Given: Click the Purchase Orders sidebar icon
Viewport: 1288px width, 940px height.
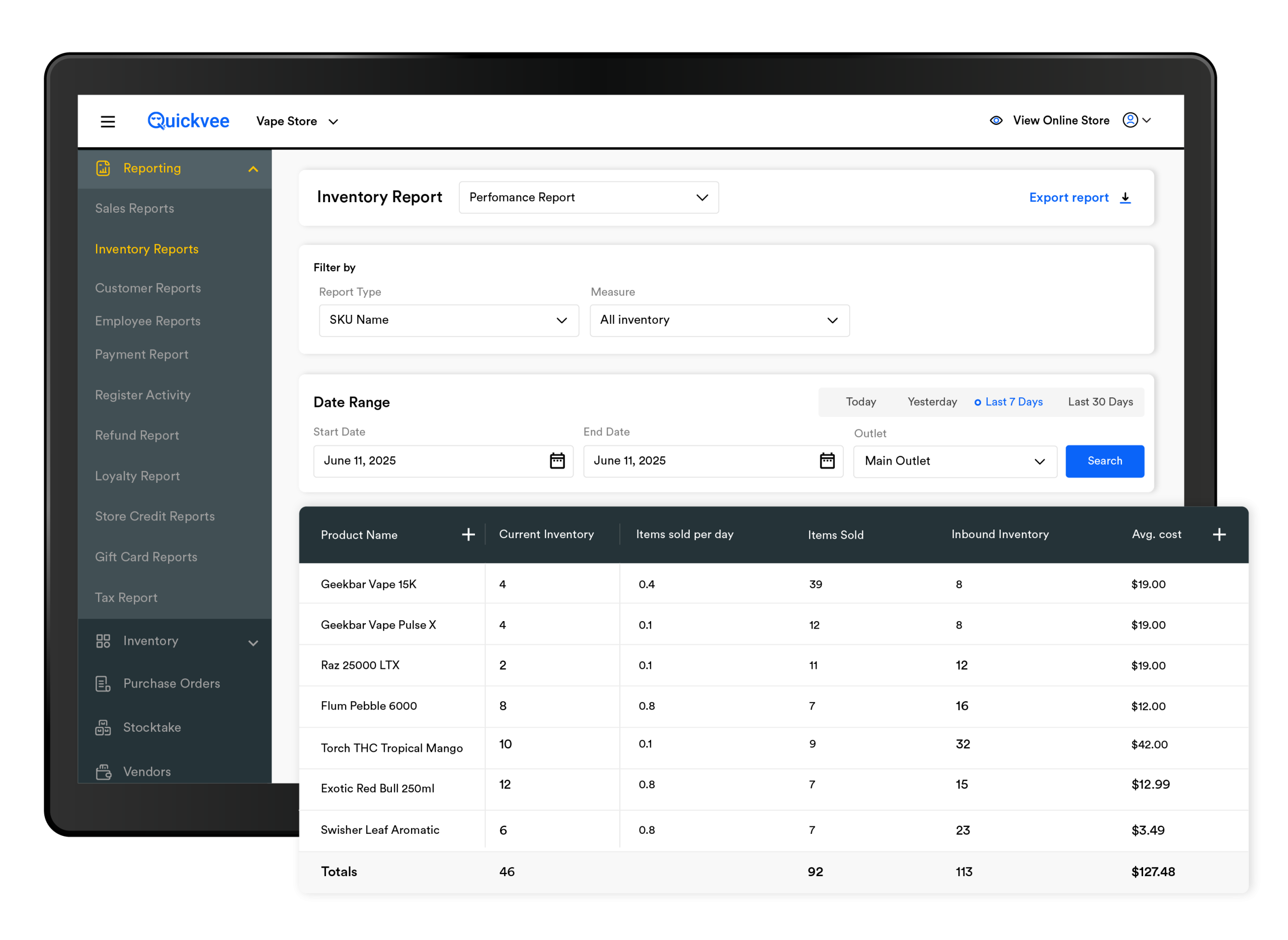Looking at the screenshot, I should pyautogui.click(x=103, y=683).
